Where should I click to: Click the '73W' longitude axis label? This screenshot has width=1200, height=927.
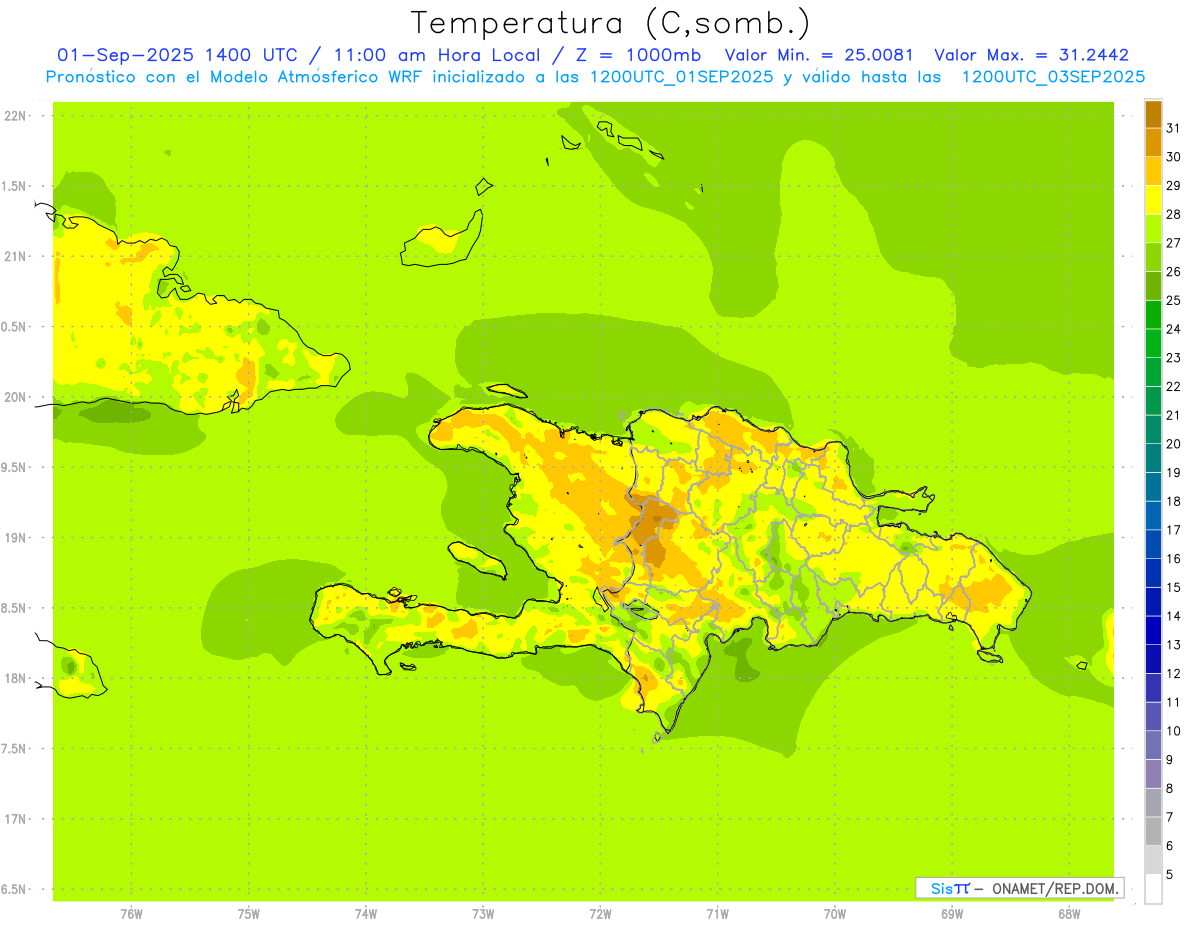tap(483, 913)
